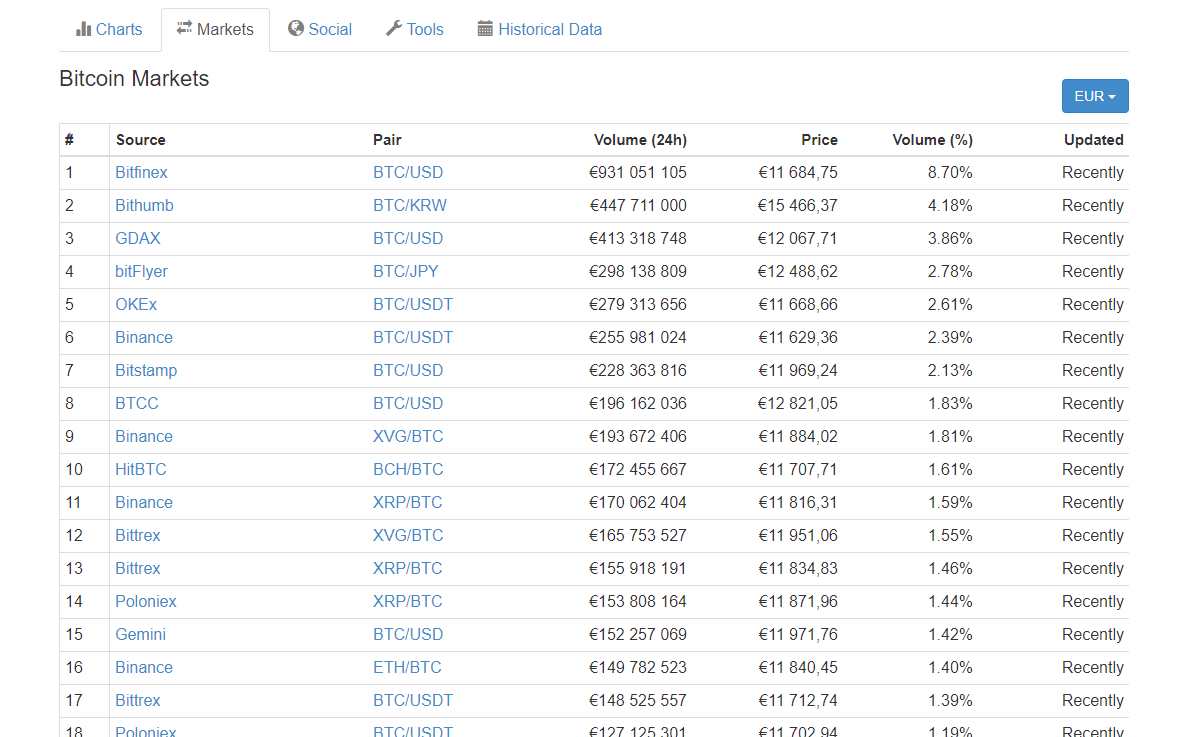Click the bar chart icon on Charts tab
This screenshot has width=1183, height=737.
click(84, 29)
